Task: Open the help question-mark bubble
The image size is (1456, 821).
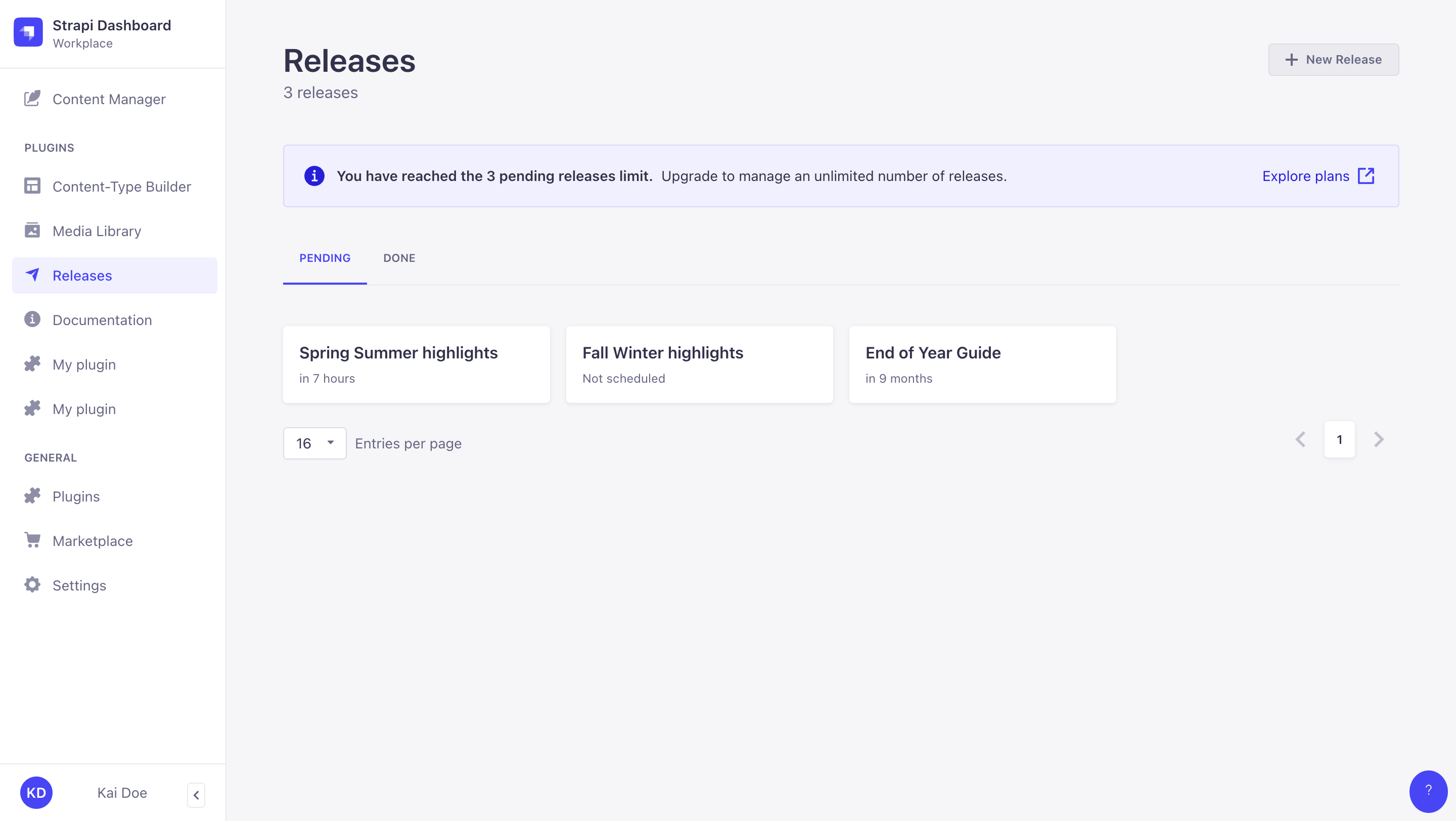Action: tap(1429, 791)
